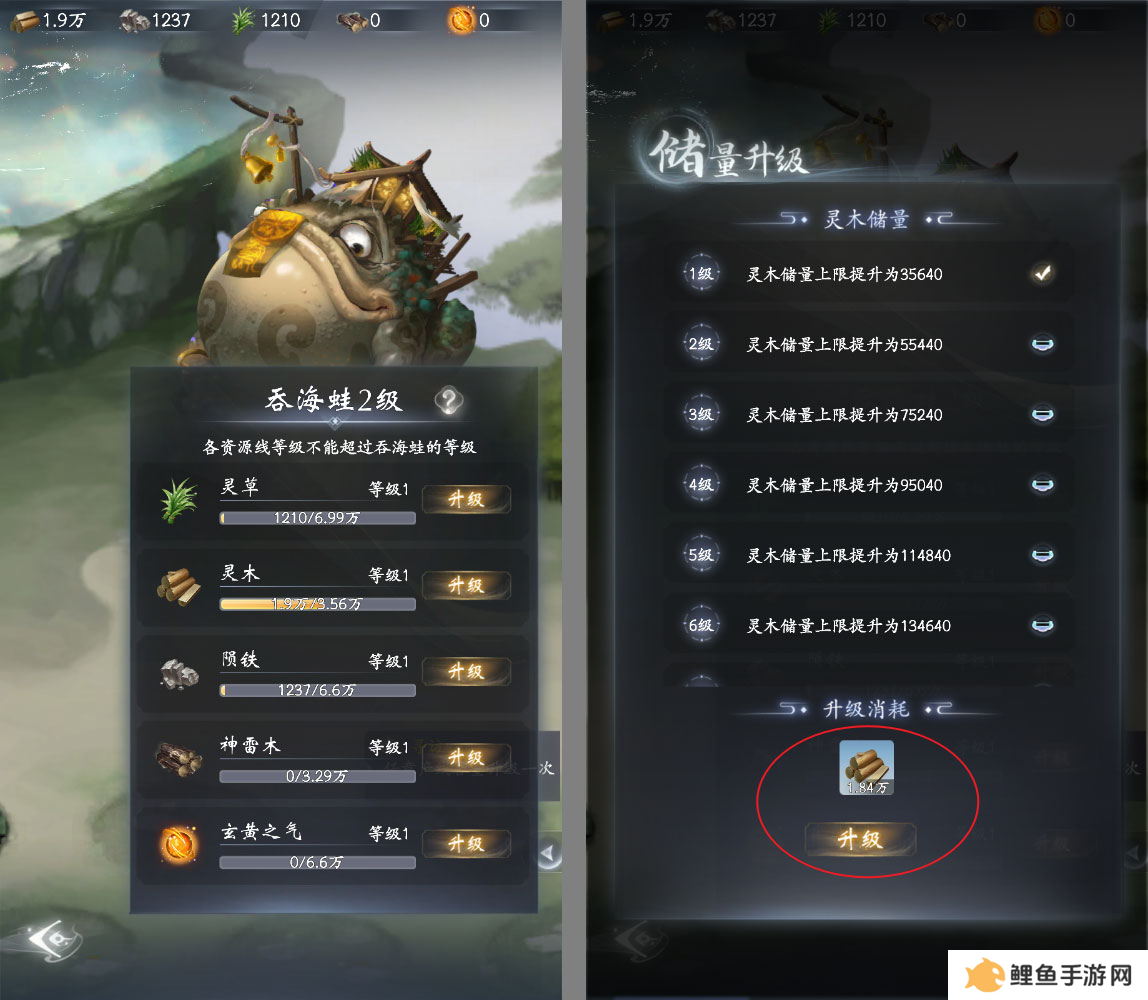Image resolution: width=1148 pixels, height=1000 pixels.
Task: Toggle the indicator on the 2级 storage row
Action: tap(1043, 344)
